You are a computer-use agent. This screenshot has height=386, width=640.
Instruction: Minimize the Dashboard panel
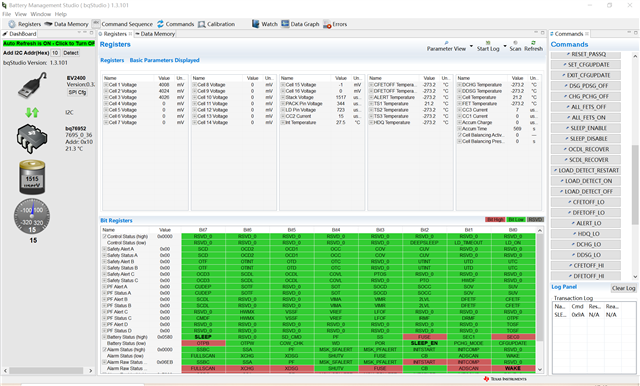coord(85,33)
